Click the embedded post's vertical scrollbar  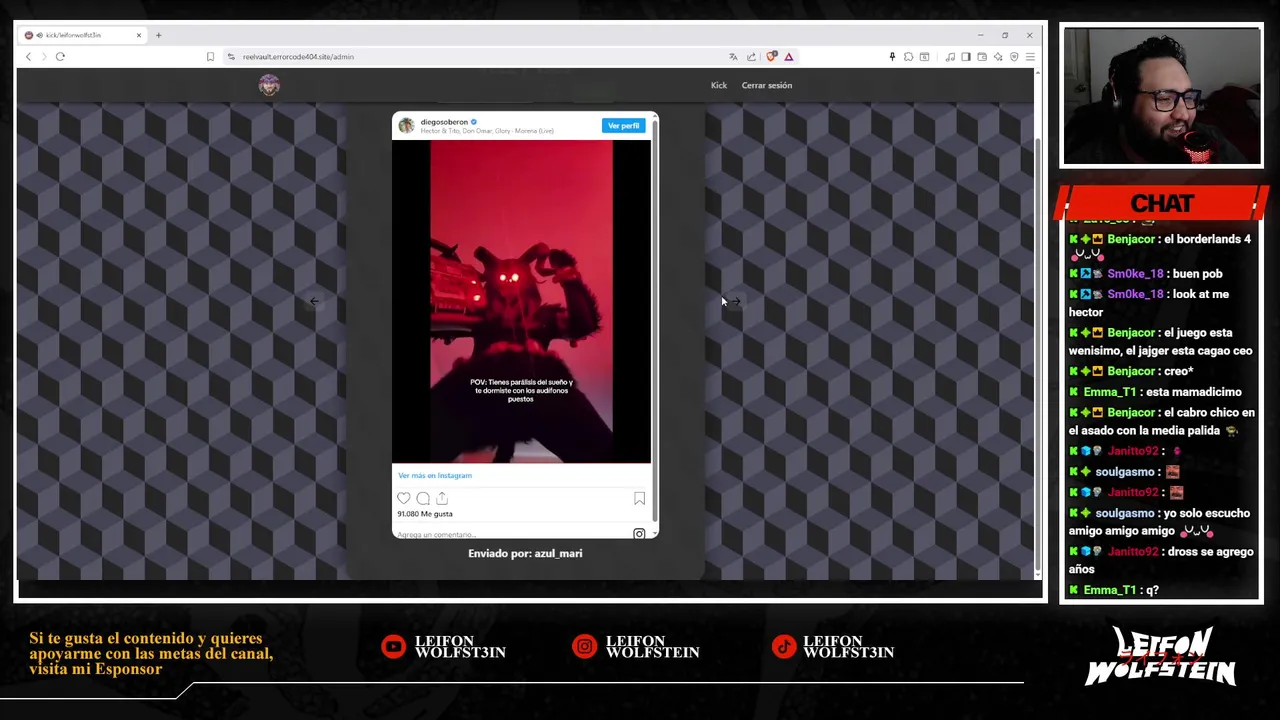655,320
